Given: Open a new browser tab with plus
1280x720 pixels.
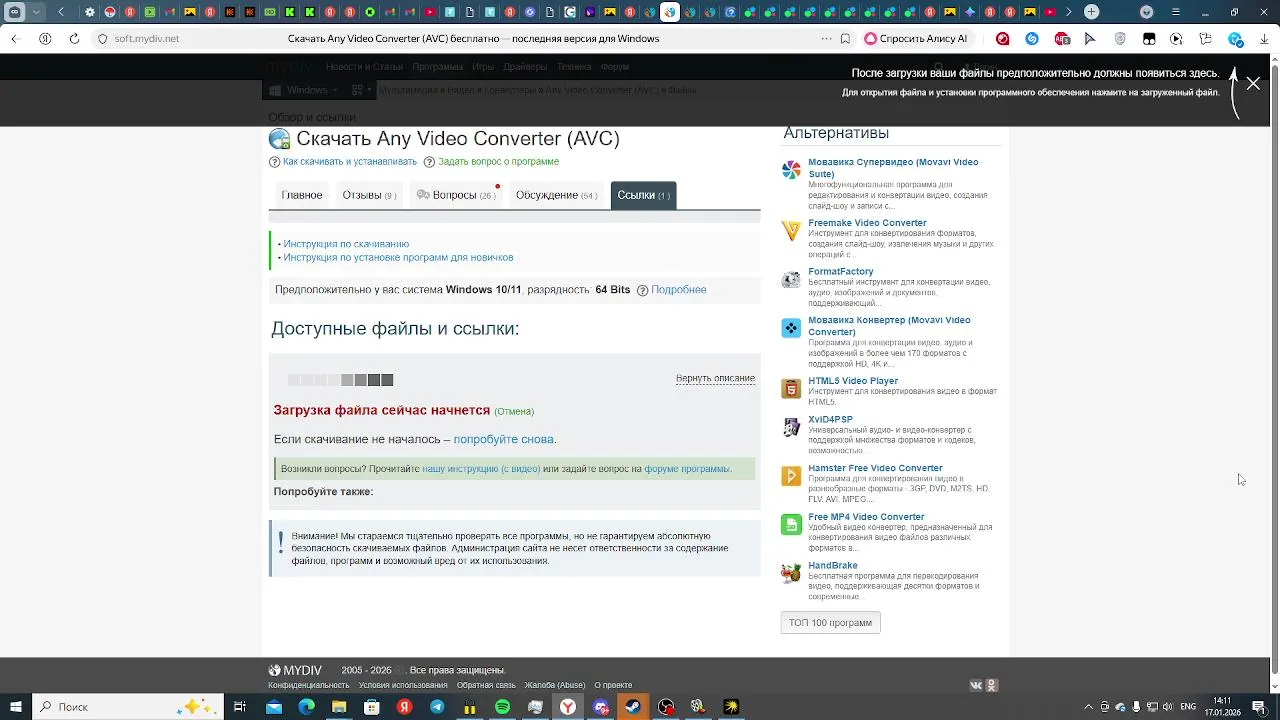Looking at the screenshot, I should click(1092, 12).
